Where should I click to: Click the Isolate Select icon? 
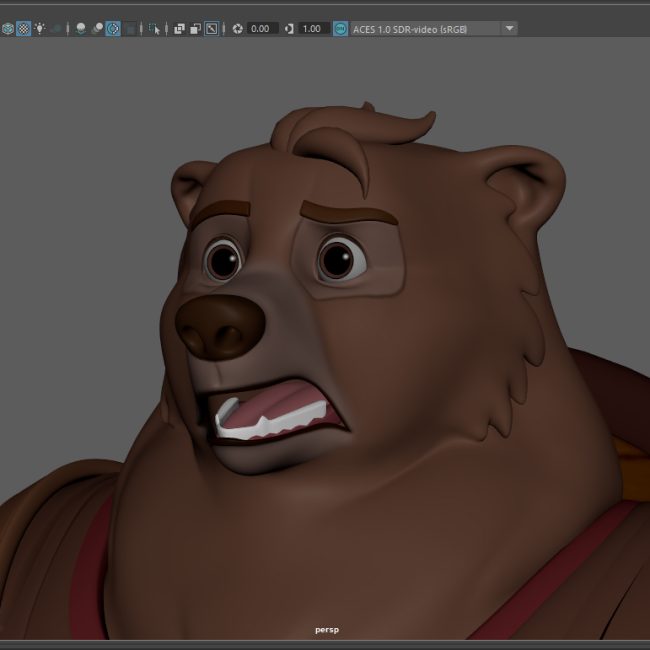153,29
